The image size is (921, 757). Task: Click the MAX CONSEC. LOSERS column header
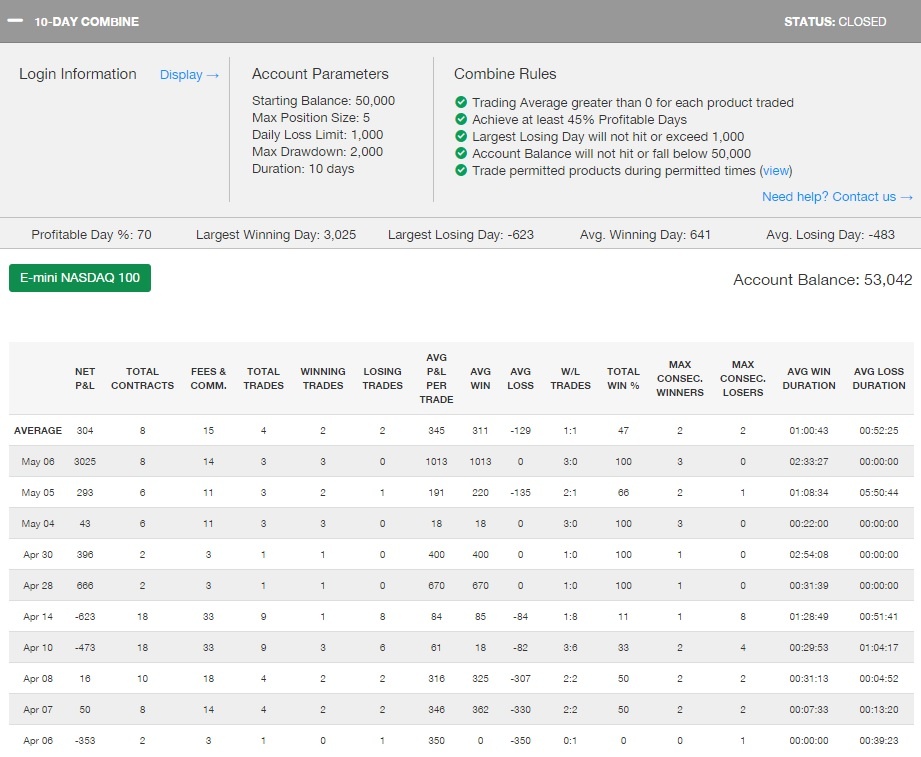(743, 378)
